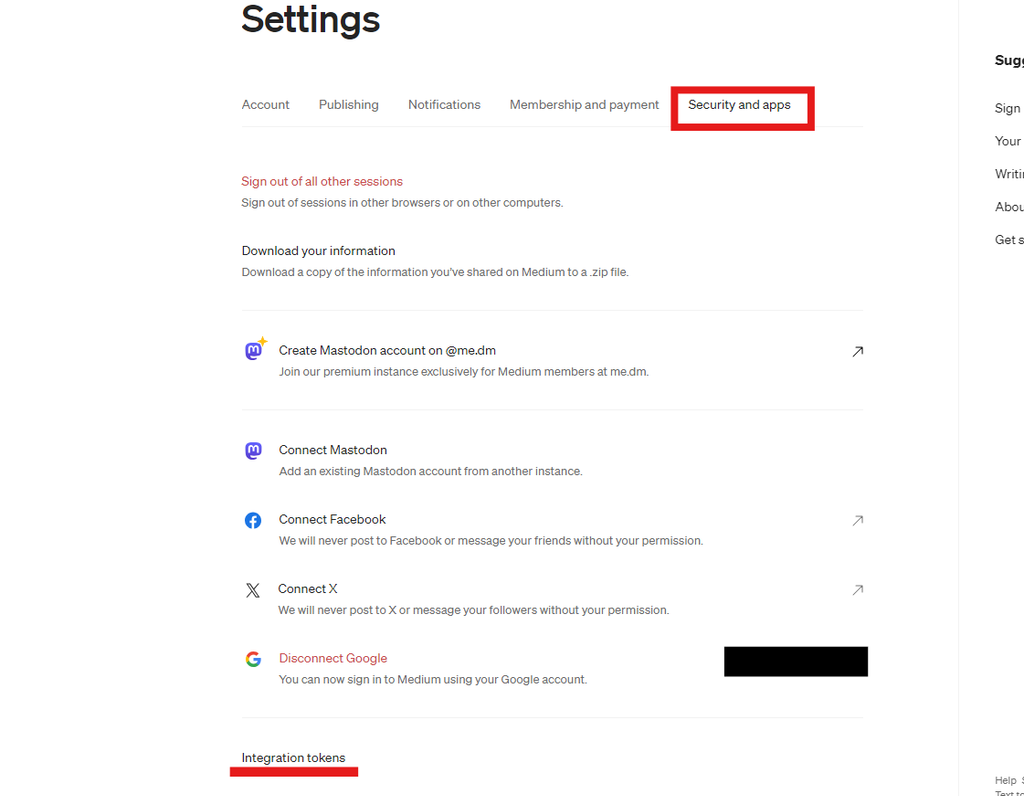1024x796 pixels.
Task: Select the Notifications tab
Action: 444,104
